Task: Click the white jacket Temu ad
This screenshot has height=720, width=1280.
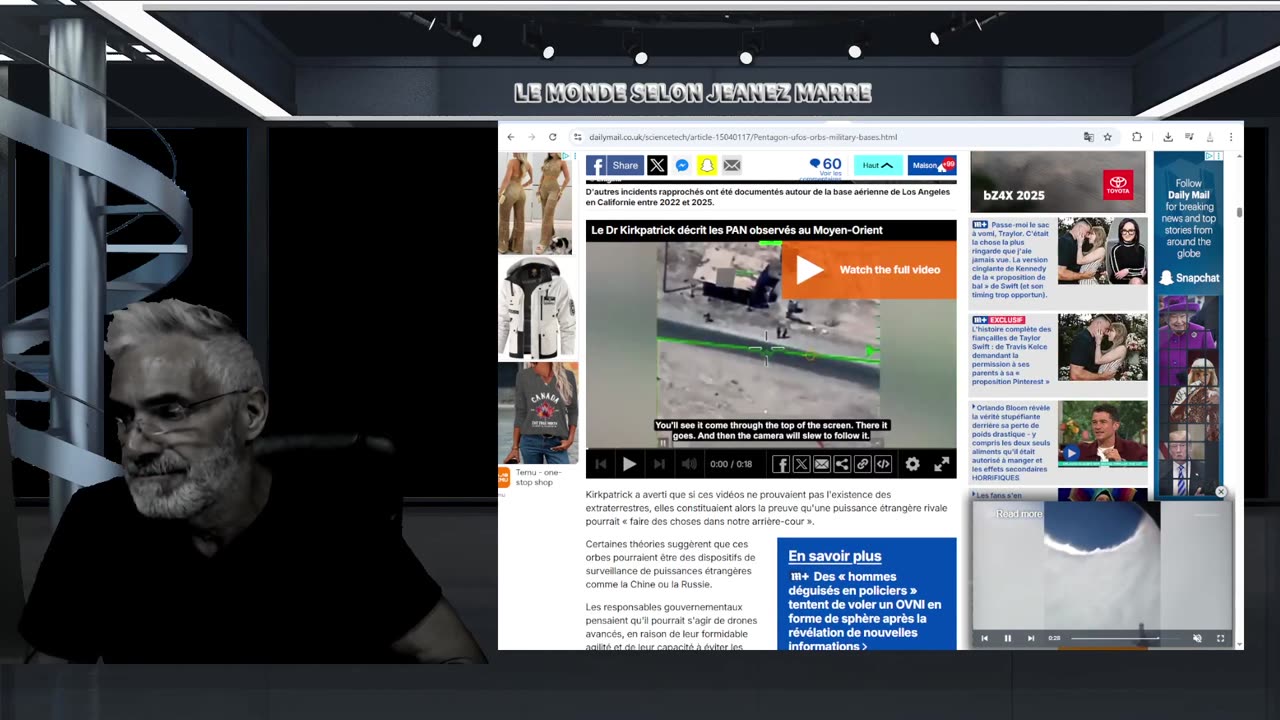Action: click(537, 308)
